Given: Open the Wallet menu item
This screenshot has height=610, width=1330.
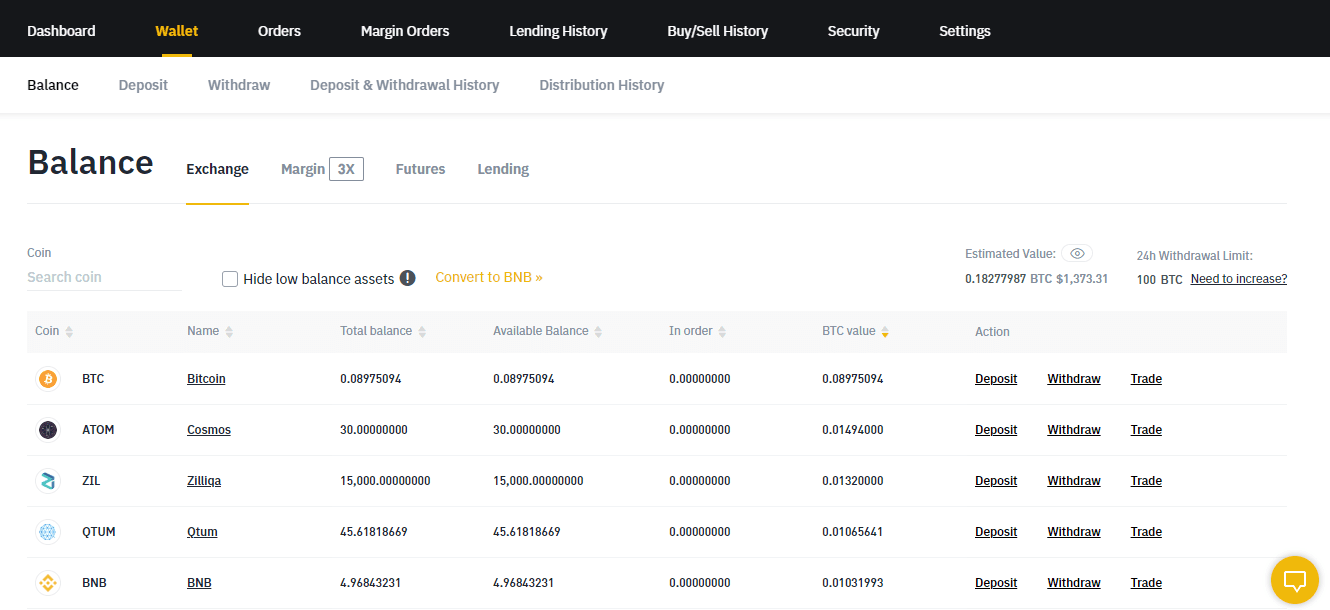Looking at the screenshot, I should click(x=177, y=31).
